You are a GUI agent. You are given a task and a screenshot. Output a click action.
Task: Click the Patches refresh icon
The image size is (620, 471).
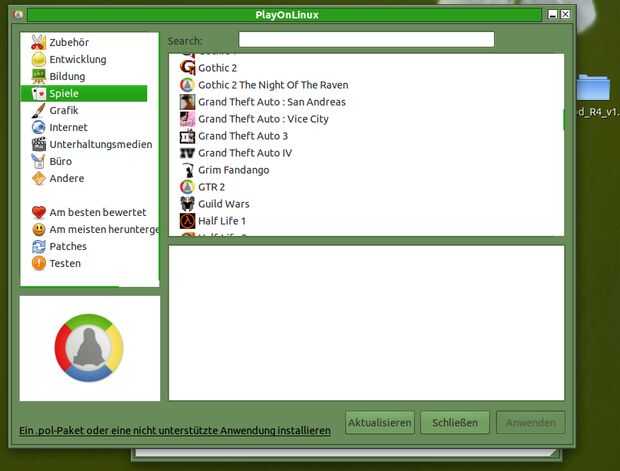pyautogui.click(x=38, y=246)
